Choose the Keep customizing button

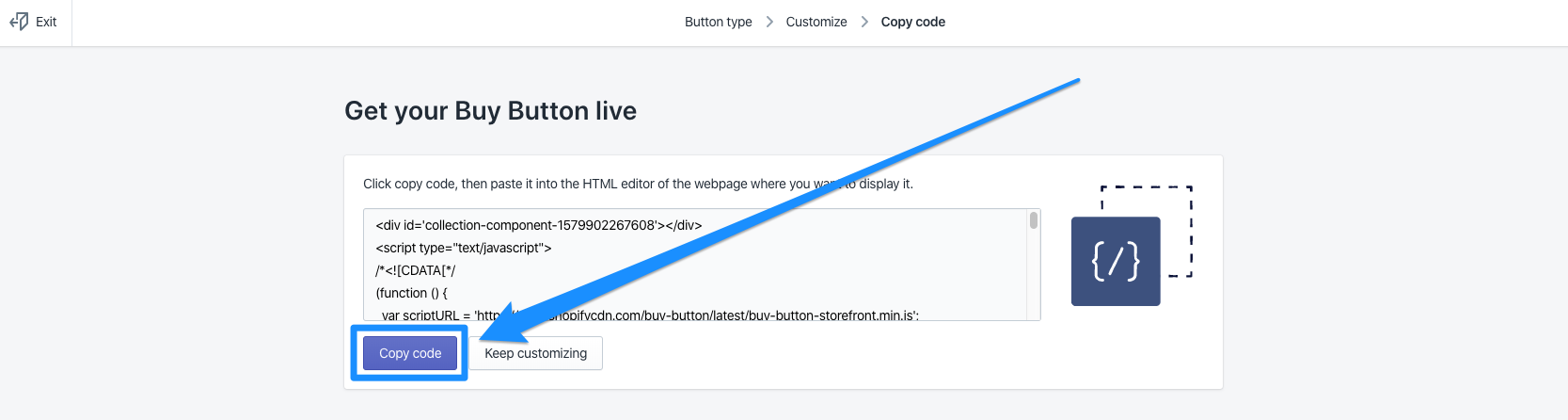(x=535, y=353)
